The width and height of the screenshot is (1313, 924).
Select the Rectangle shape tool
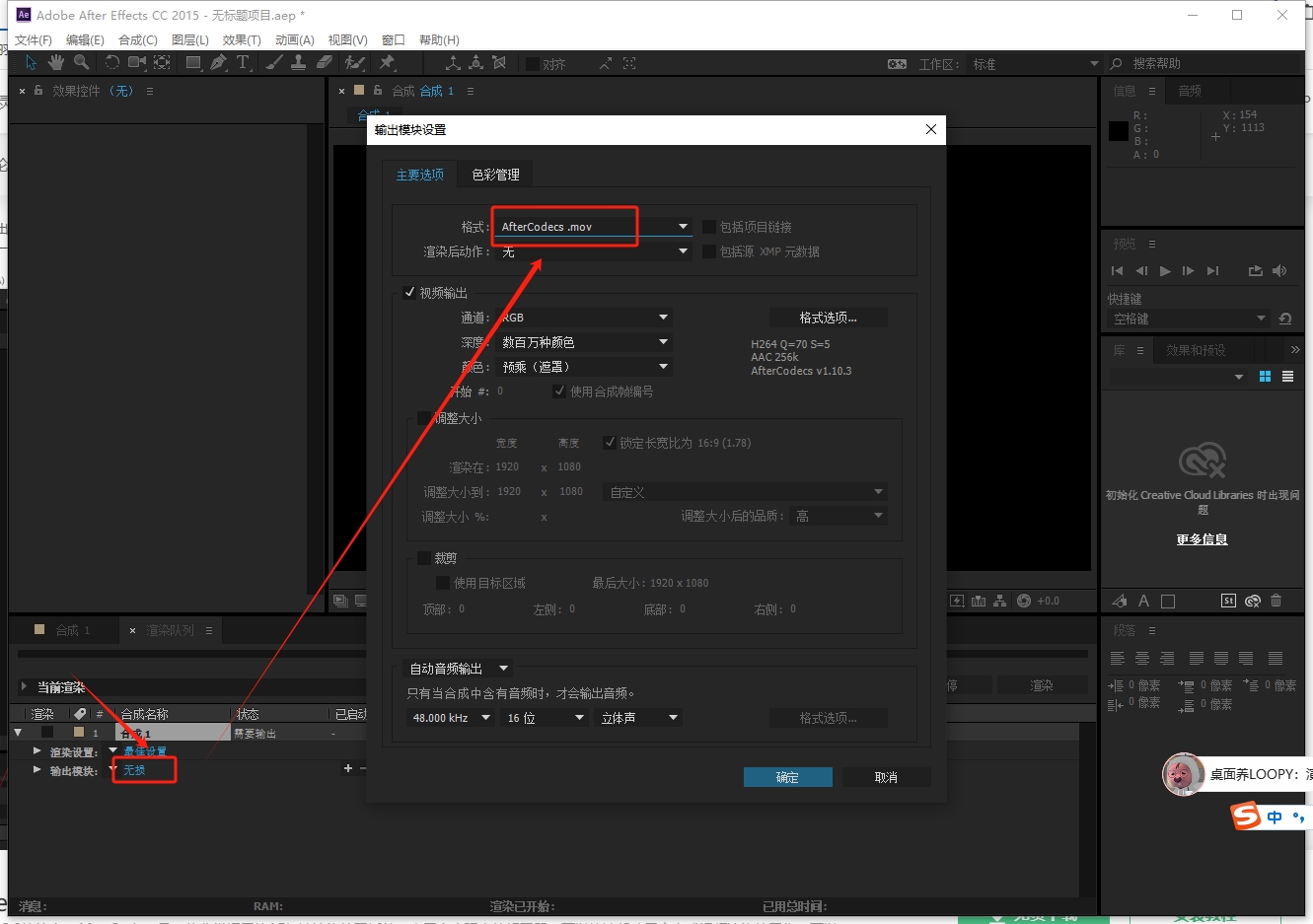pyautogui.click(x=193, y=63)
